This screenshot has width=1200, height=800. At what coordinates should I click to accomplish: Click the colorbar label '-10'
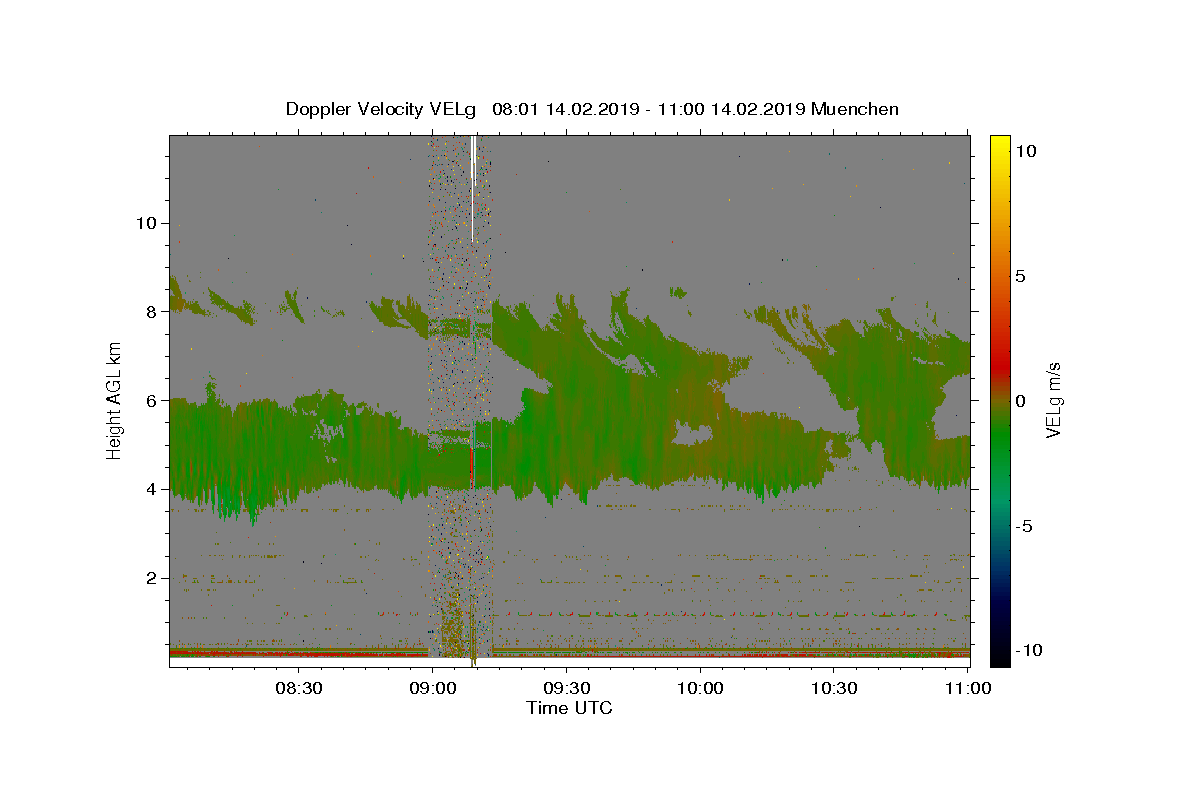tap(1031, 651)
